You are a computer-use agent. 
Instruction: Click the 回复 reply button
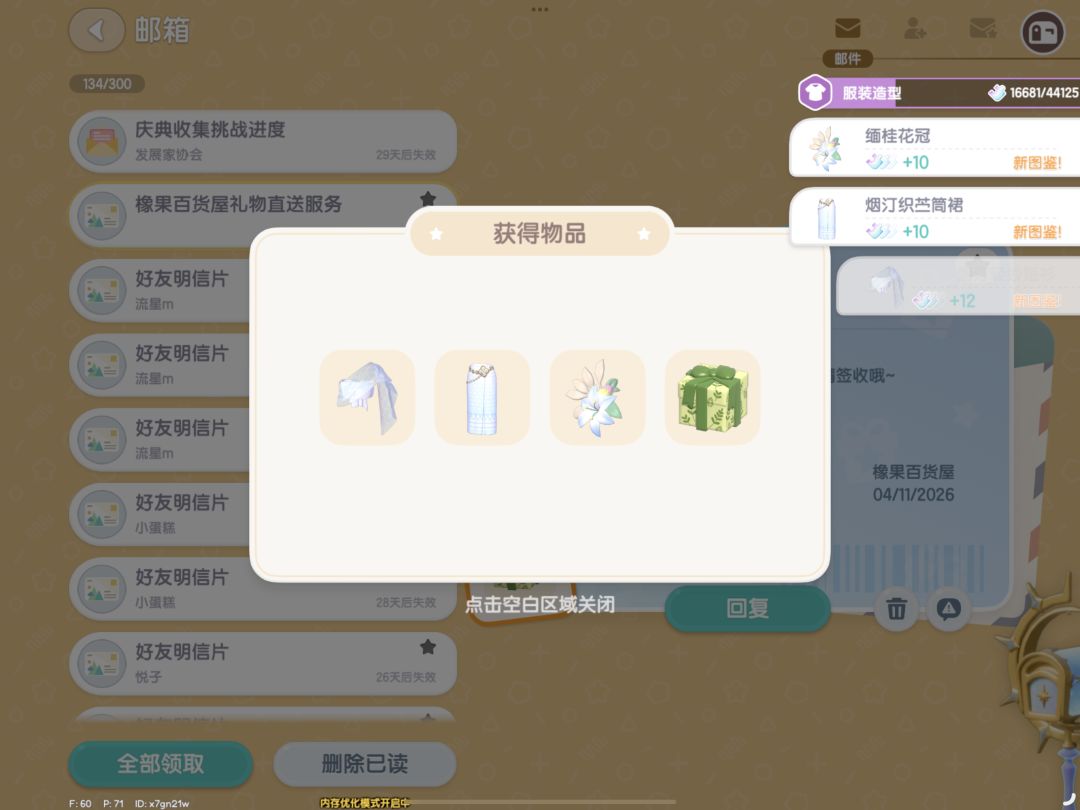(747, 608)
